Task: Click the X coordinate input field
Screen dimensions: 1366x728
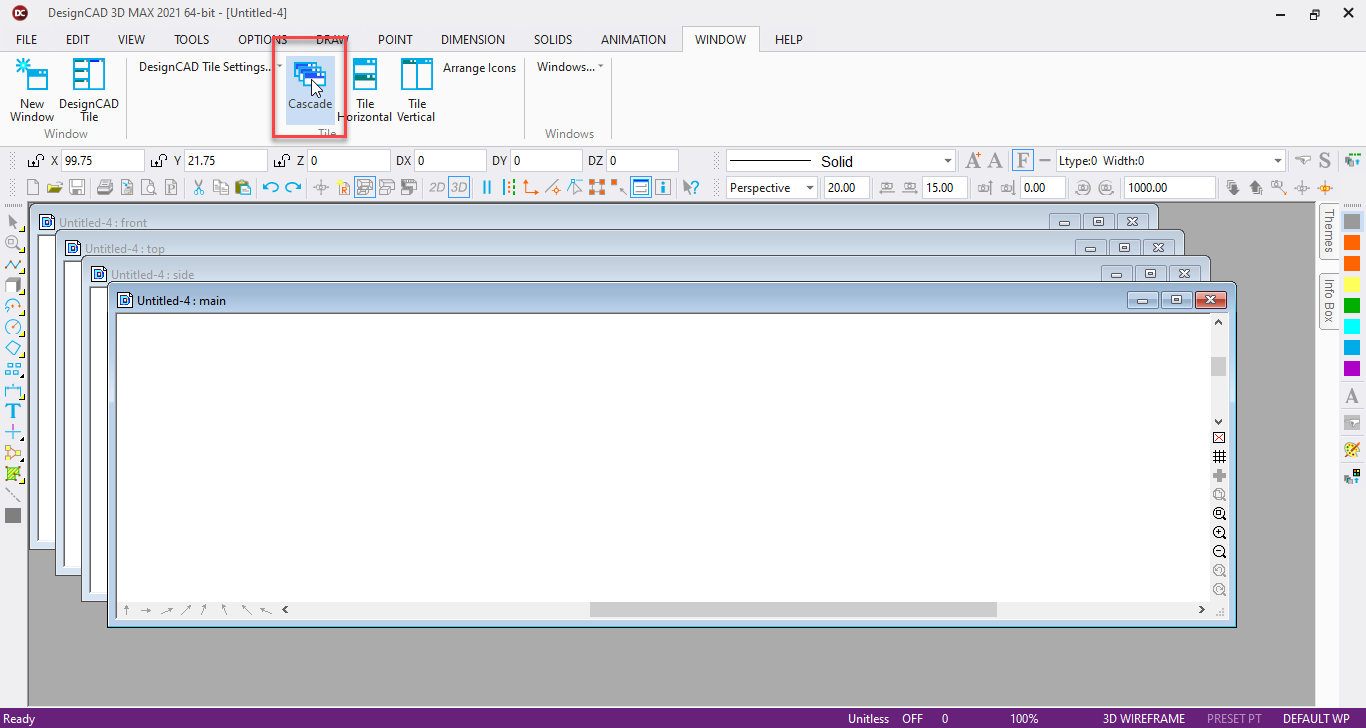Action: click(103, 160)
